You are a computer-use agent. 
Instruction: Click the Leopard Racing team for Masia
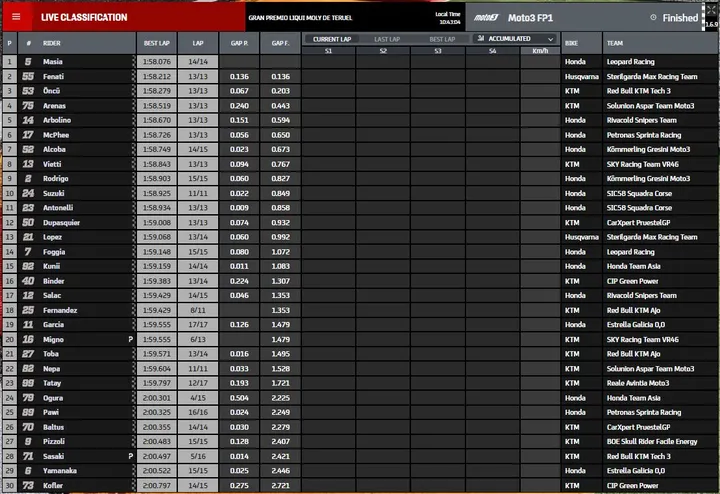click(x=630, y=62)
